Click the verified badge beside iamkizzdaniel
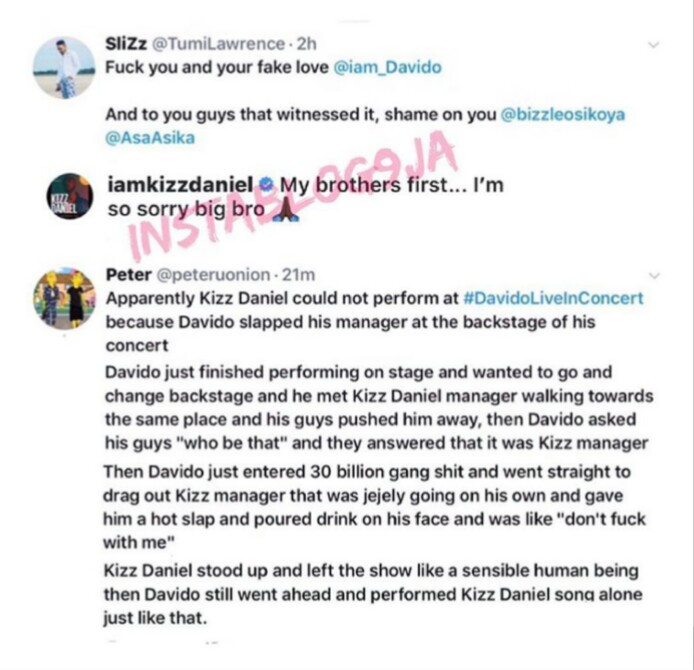The height and width of the screenshot is (670, 694). (x=266, y=185)
